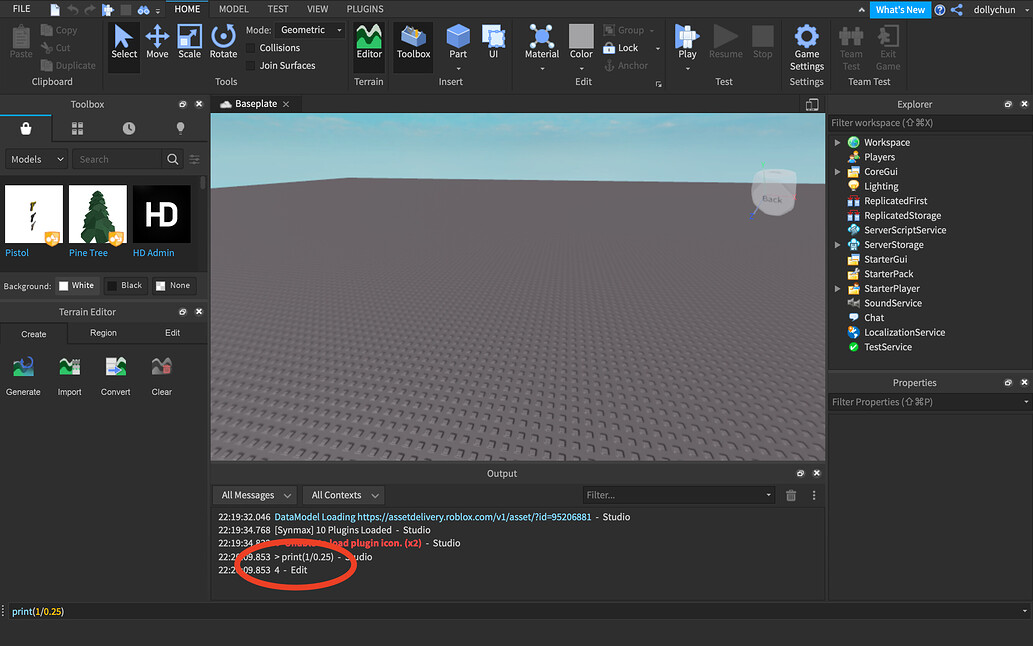The height and width of the screenshot is (646, 1033).
Task: Open the What's New panel
Action: (x=899, y=9)
